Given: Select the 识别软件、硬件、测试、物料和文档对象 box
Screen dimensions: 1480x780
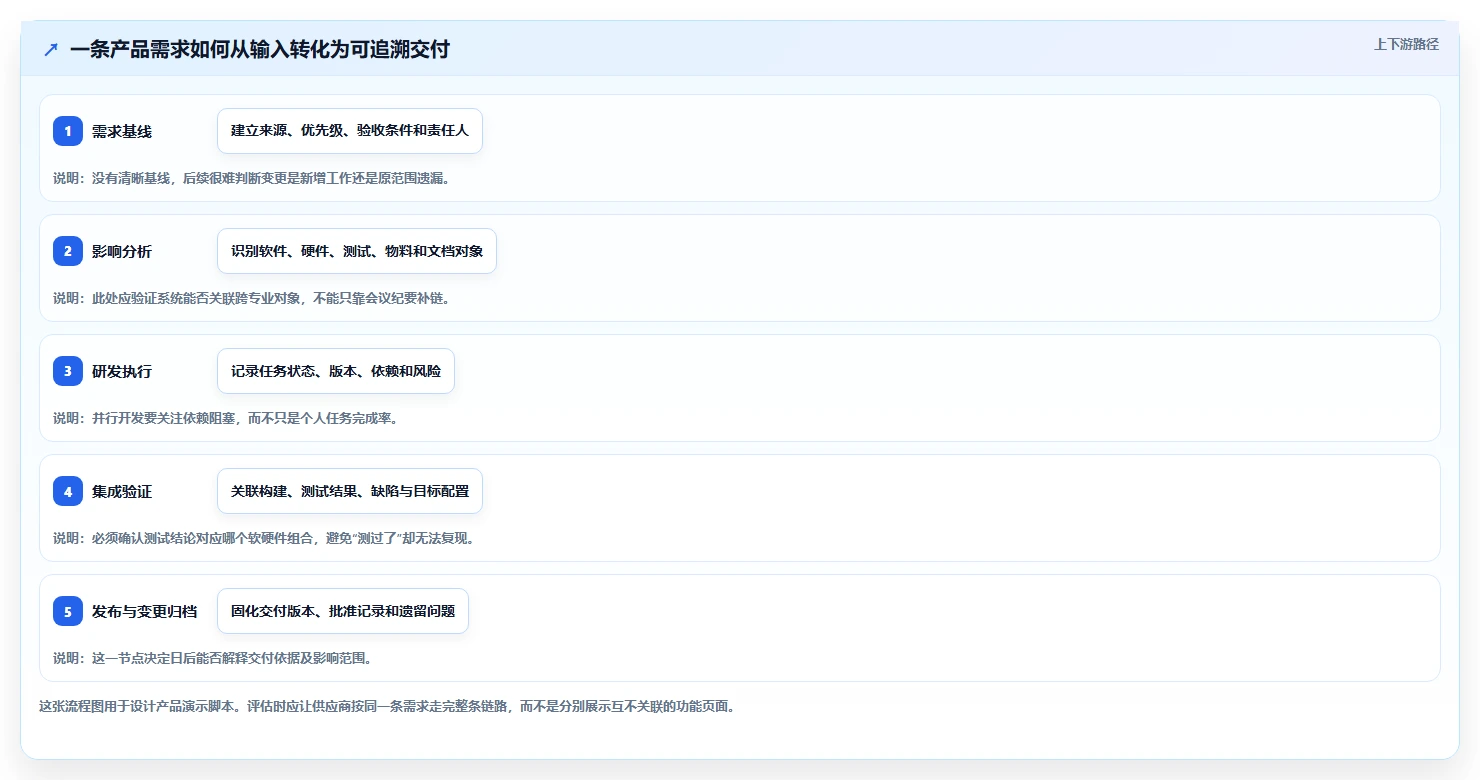Looking at the screenshot, I should click(x=357, y=251).
